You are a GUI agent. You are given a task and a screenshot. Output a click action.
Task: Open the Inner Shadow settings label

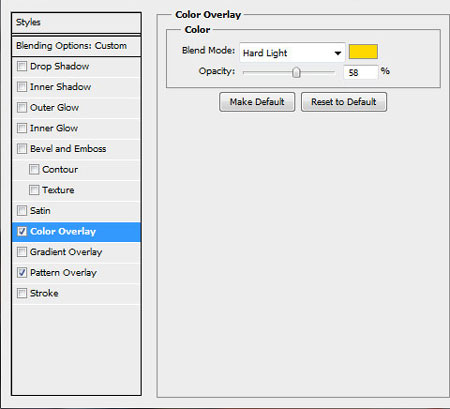tap(60, 87)
